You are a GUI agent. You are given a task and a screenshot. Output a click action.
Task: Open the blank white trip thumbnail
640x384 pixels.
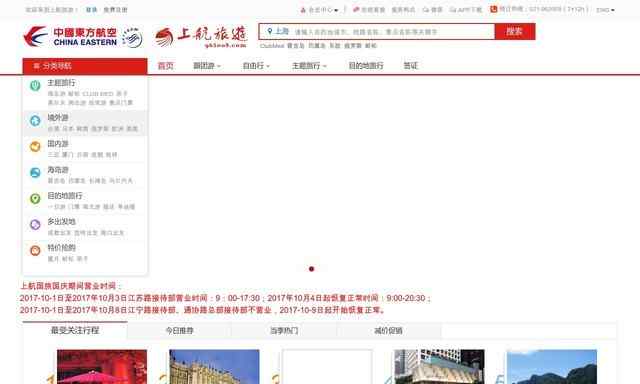(327, 366)
